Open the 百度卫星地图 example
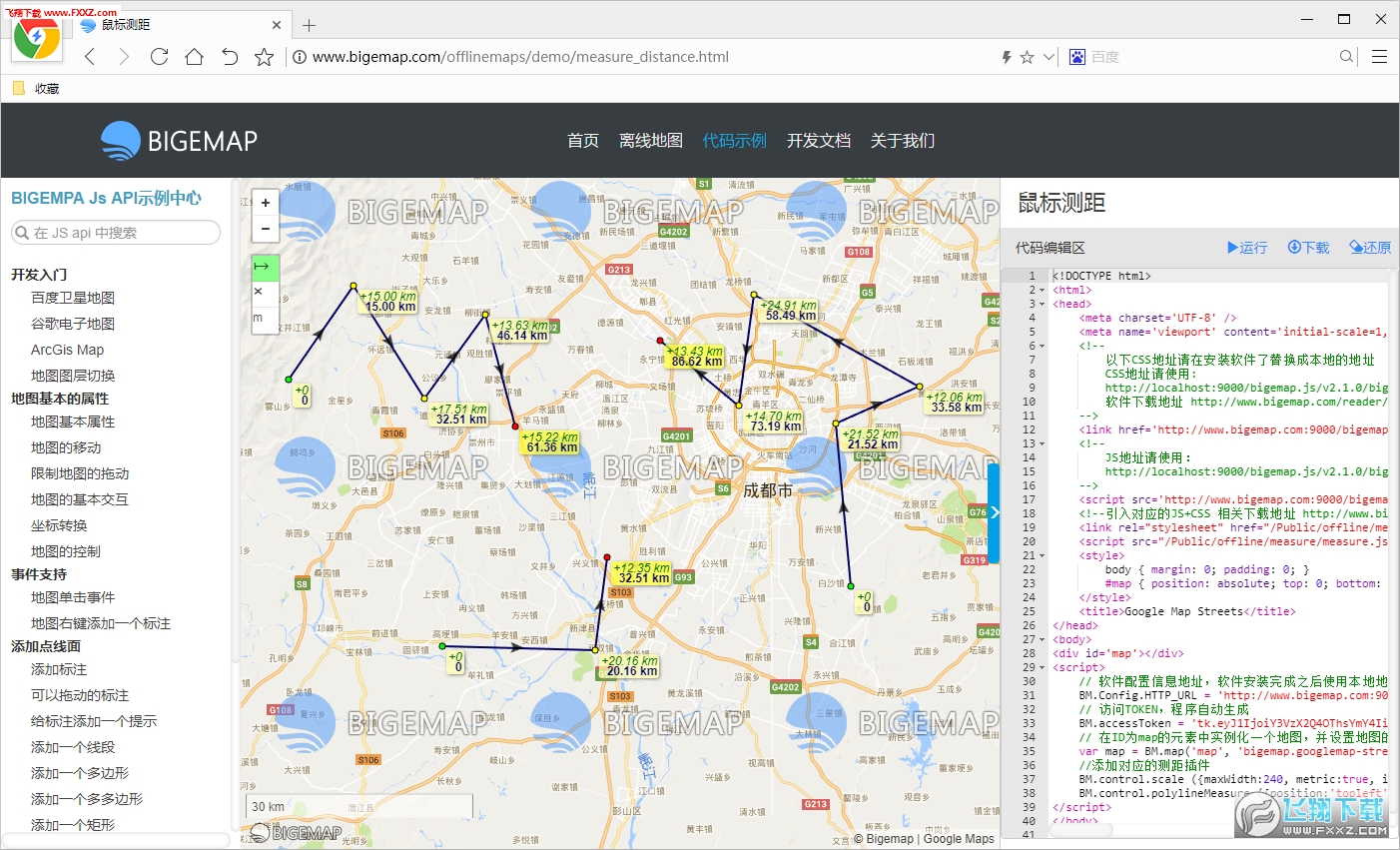Viewport: 1400px width, 850px height. click(x=73, y=298)
